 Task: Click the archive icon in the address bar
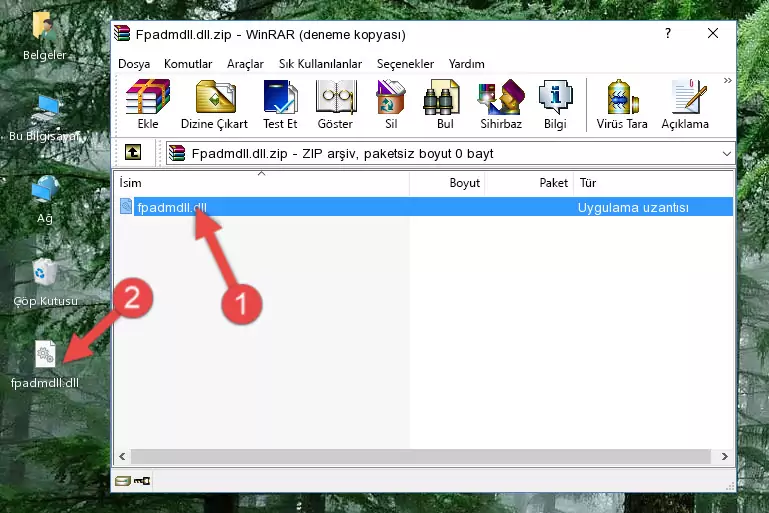click(177, 153)
